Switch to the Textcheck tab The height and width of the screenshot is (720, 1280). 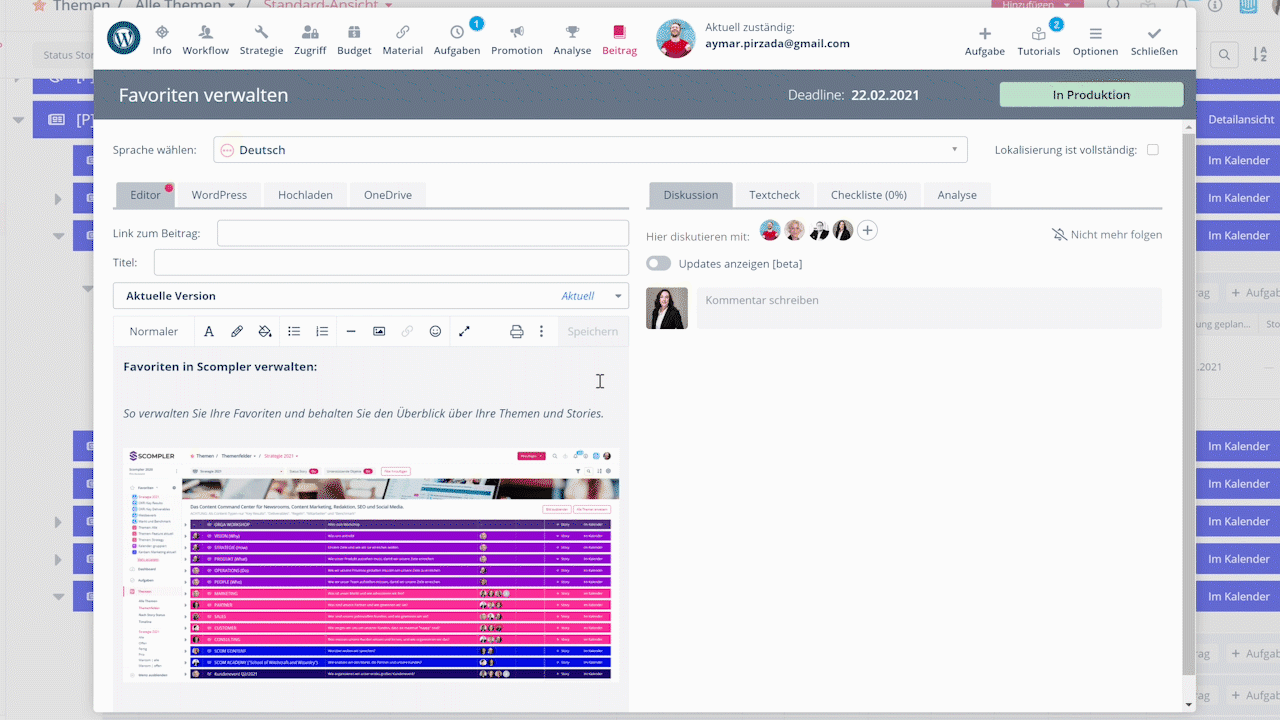pyautogui.click(x=774, y=195)
